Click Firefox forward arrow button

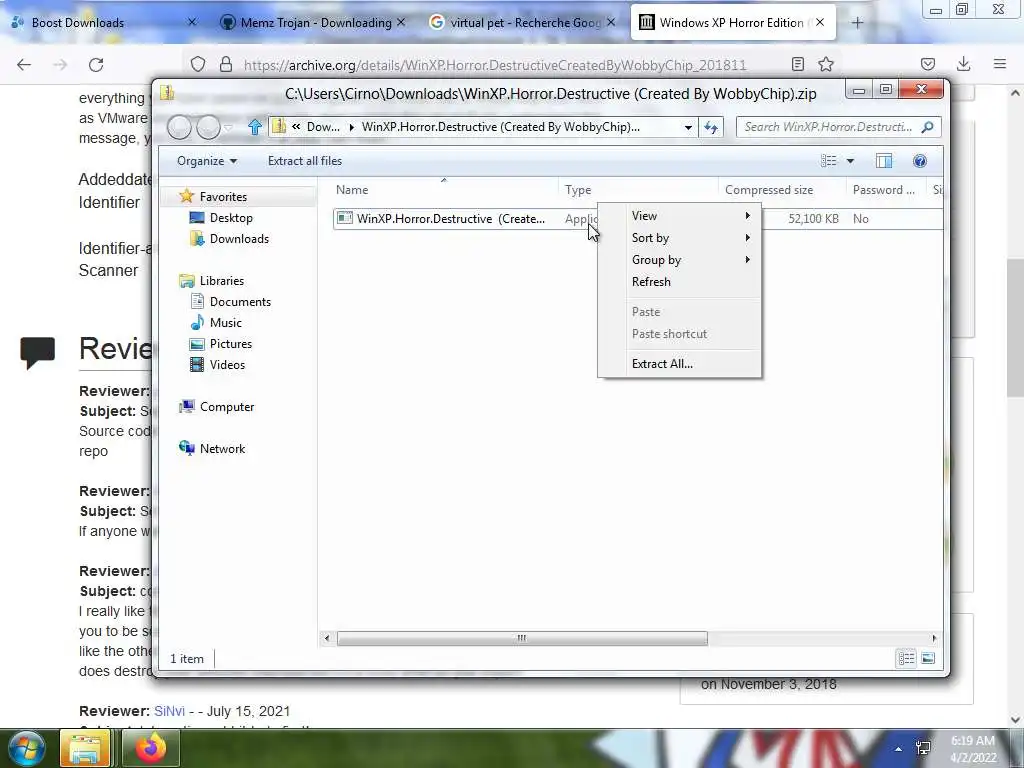point(60,65)
